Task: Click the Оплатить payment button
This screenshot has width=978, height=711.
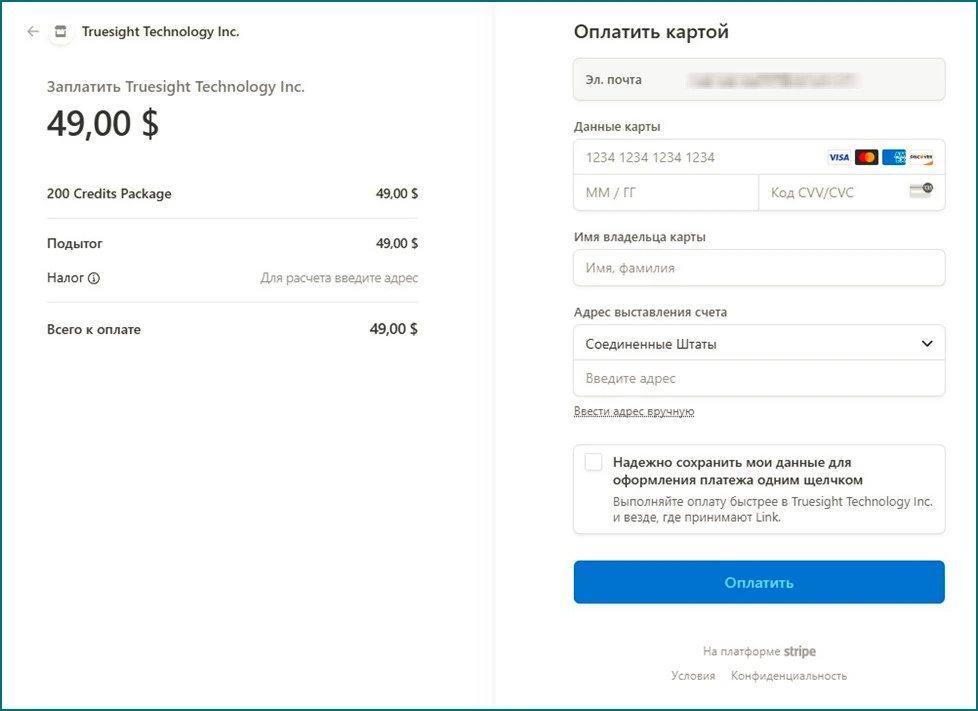Action: click(x=759, y=582)
